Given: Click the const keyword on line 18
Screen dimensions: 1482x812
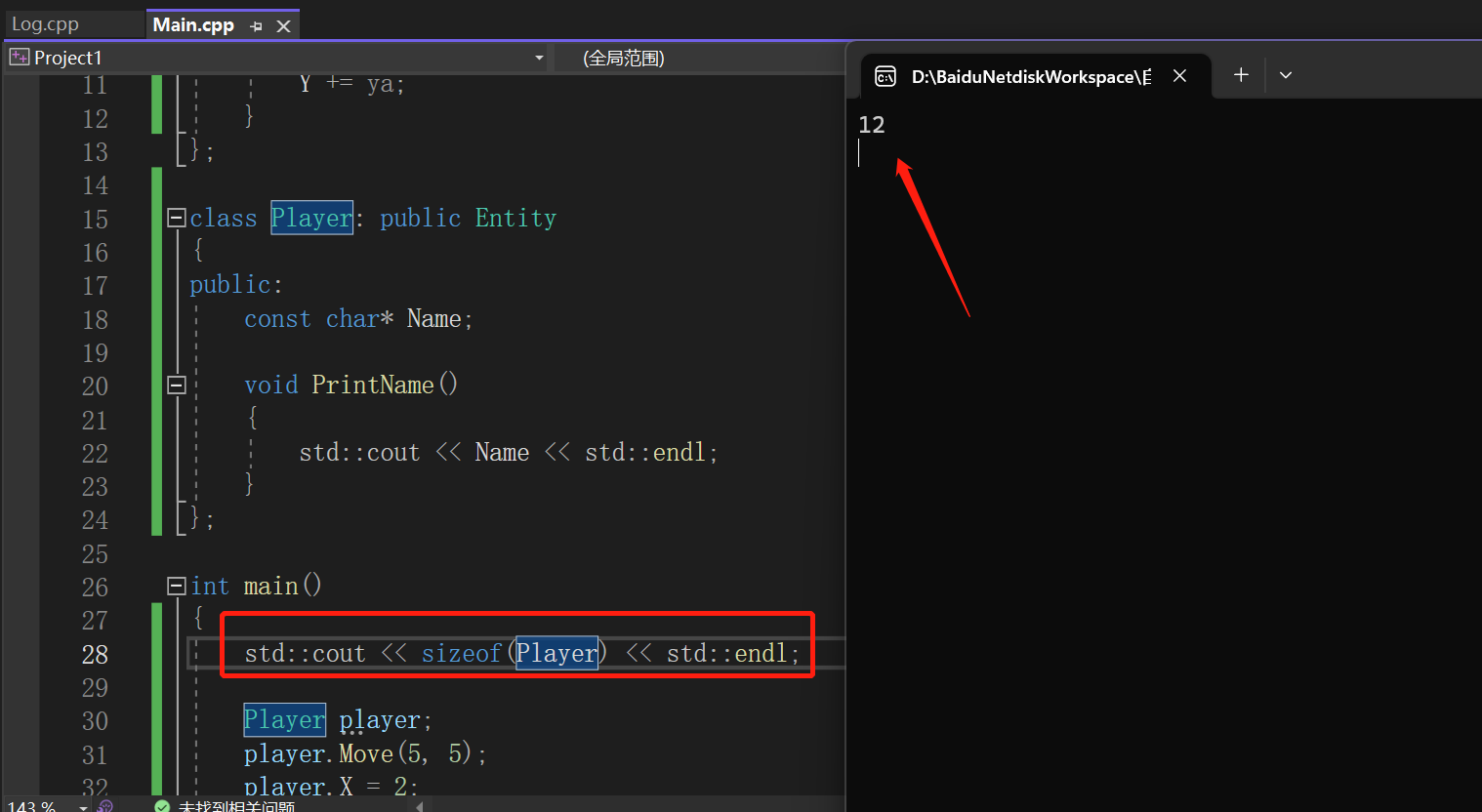Looking at the screenshot, I should pyautogui.click(x=277, y=318).
